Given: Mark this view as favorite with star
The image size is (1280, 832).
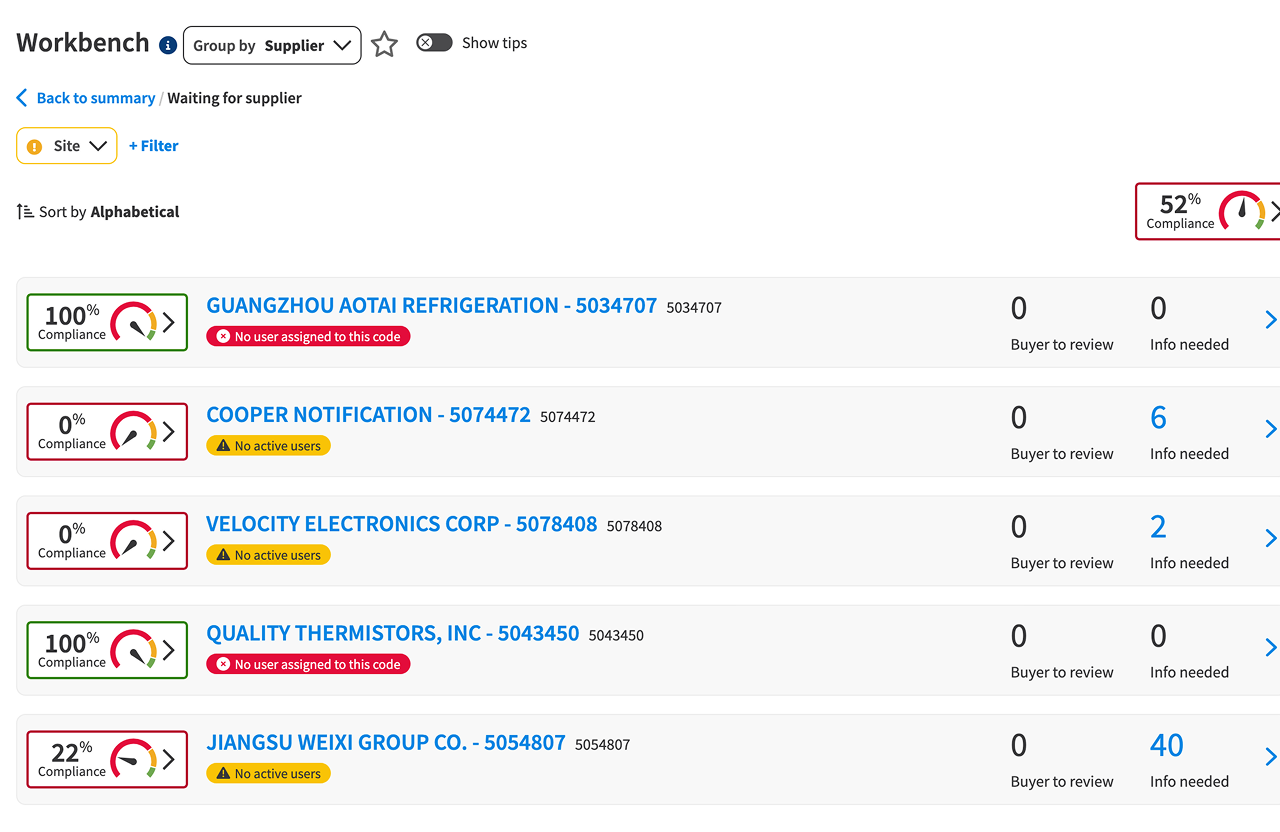Looking at the screenshot, I should click(384, 44).
